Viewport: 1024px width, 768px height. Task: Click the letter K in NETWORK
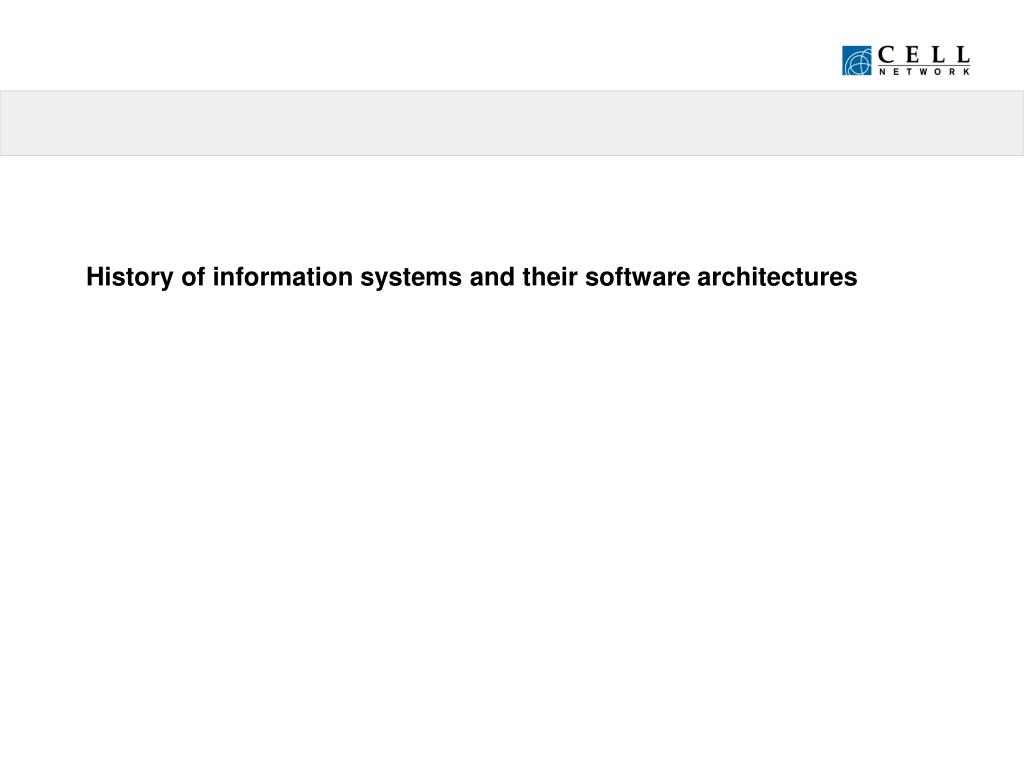pos(967,72)
